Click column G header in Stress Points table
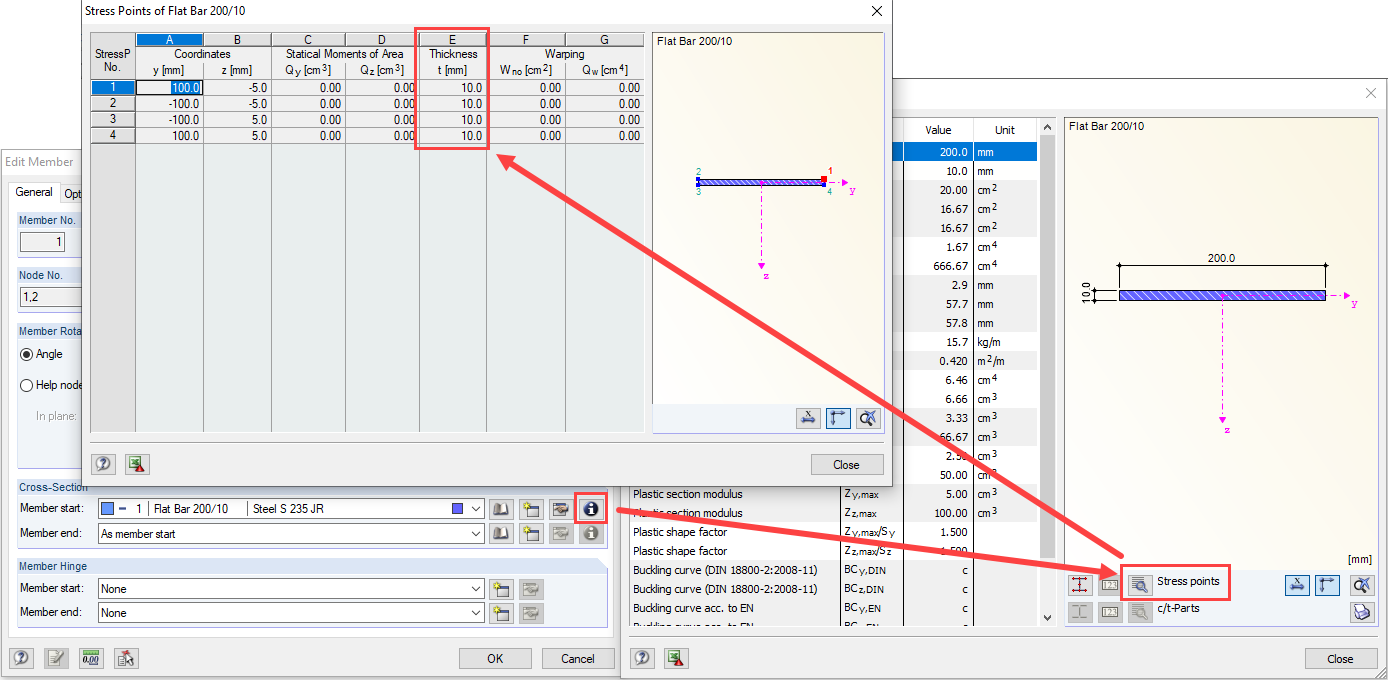Screen dimensions: 1388x680 coord(604,39)
